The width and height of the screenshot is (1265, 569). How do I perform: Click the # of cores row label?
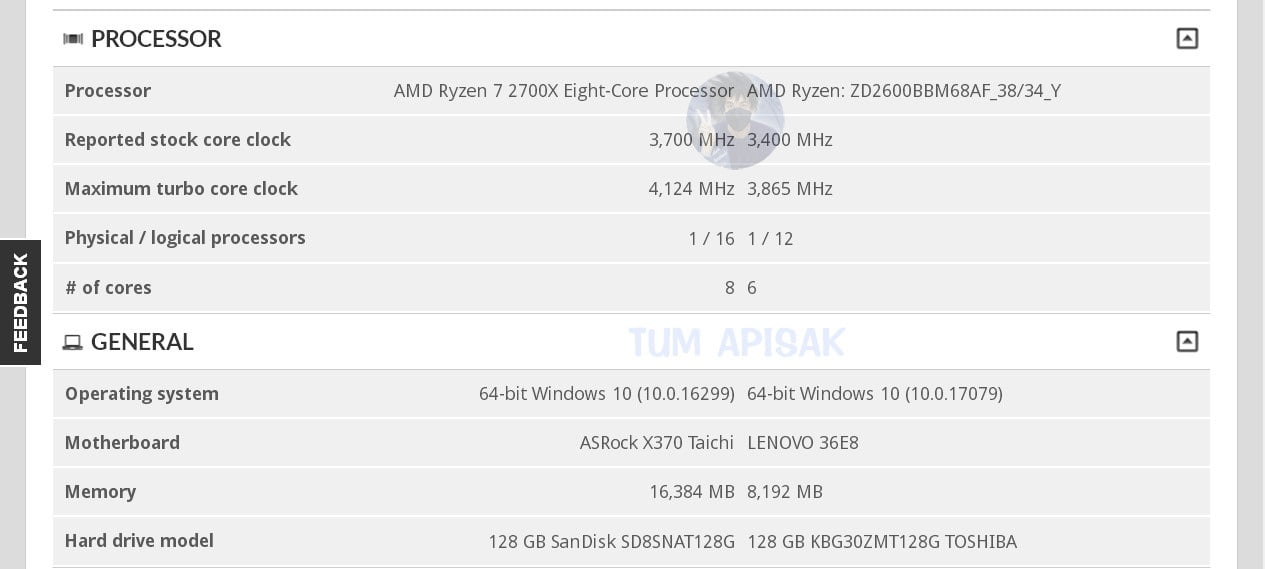[x=108, y=288]
